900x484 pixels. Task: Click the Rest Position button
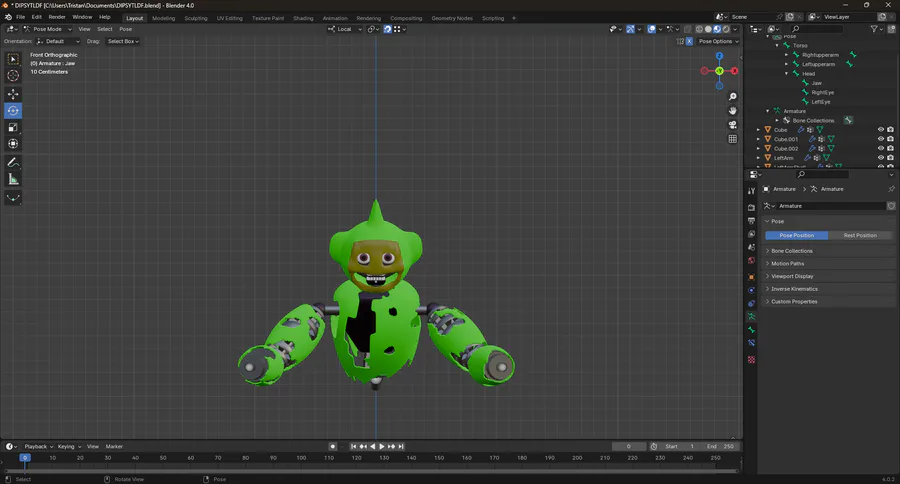tap(860, 235)
